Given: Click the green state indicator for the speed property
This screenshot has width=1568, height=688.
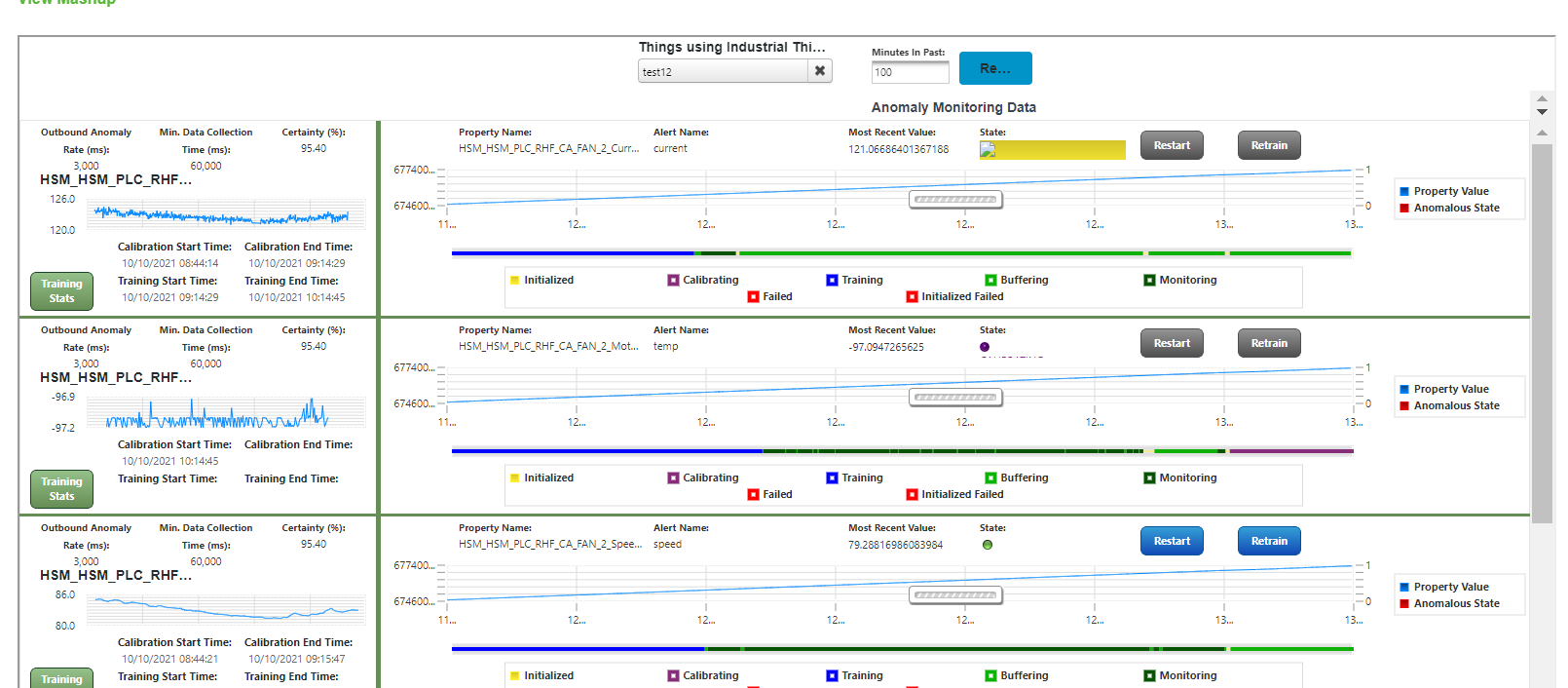Looking at the screenshot, I should 988,546.
